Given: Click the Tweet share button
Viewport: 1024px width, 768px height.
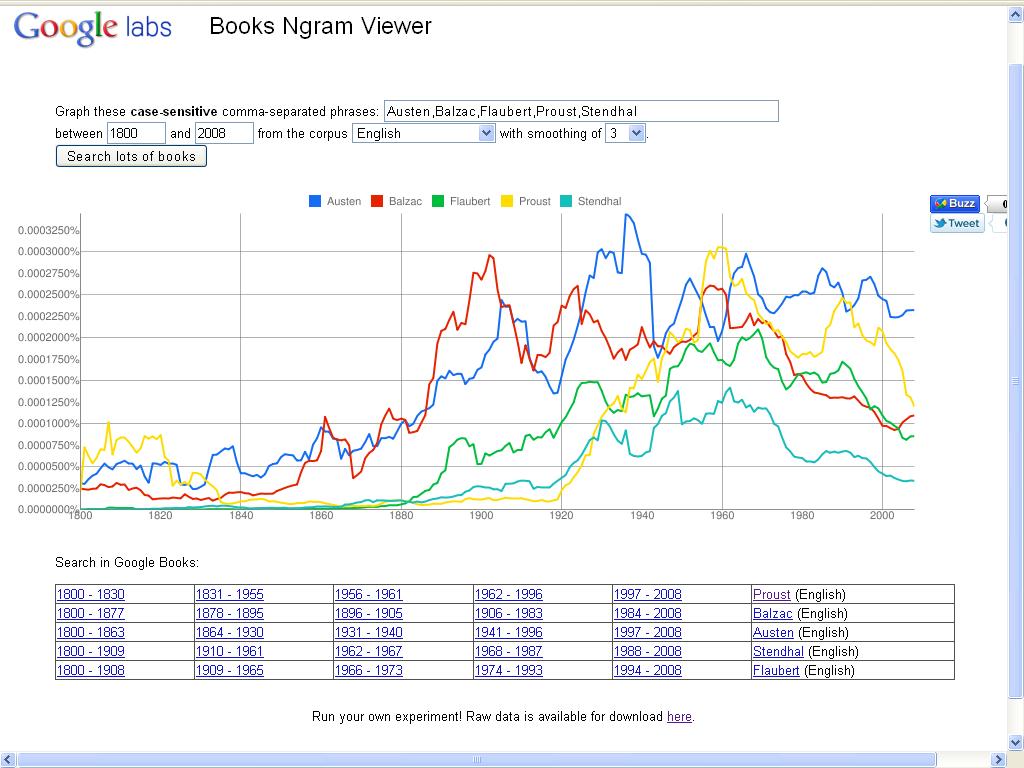Looking at the screenshot, I should click(957, 223).
